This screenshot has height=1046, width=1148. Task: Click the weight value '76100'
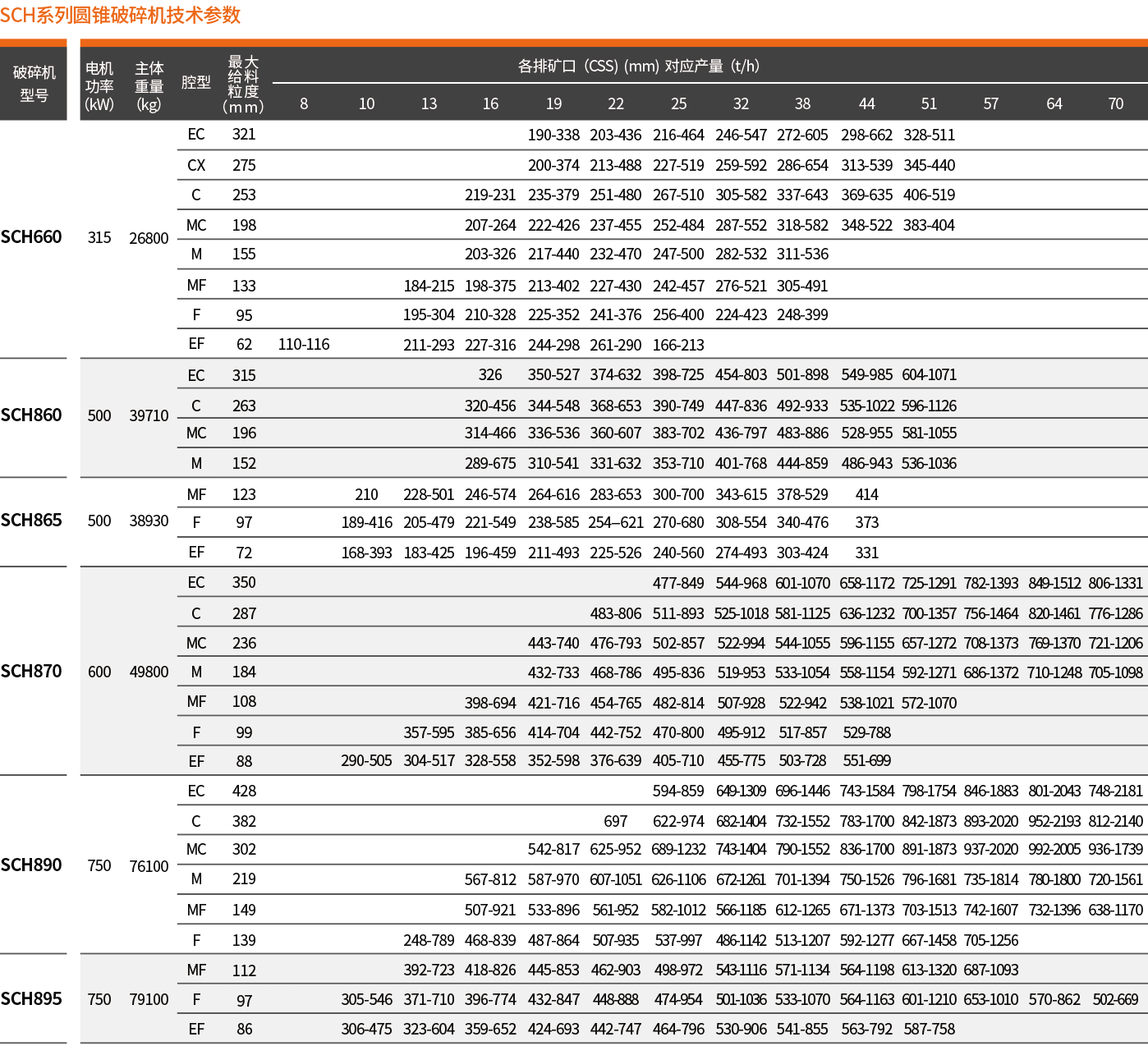point(149,866)
